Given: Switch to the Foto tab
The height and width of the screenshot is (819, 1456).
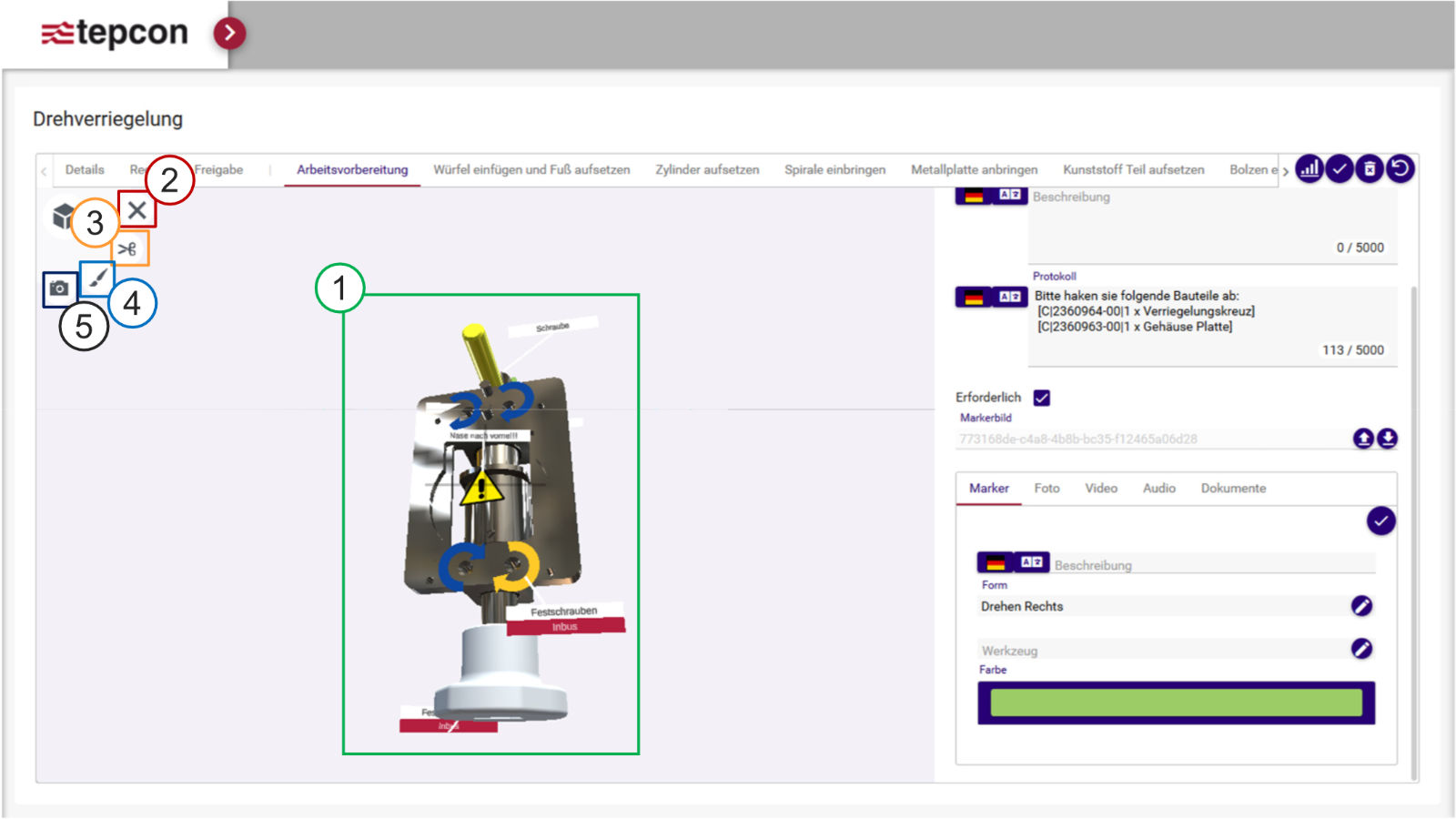Looking at the screenshot, I should pos(1046,489).
